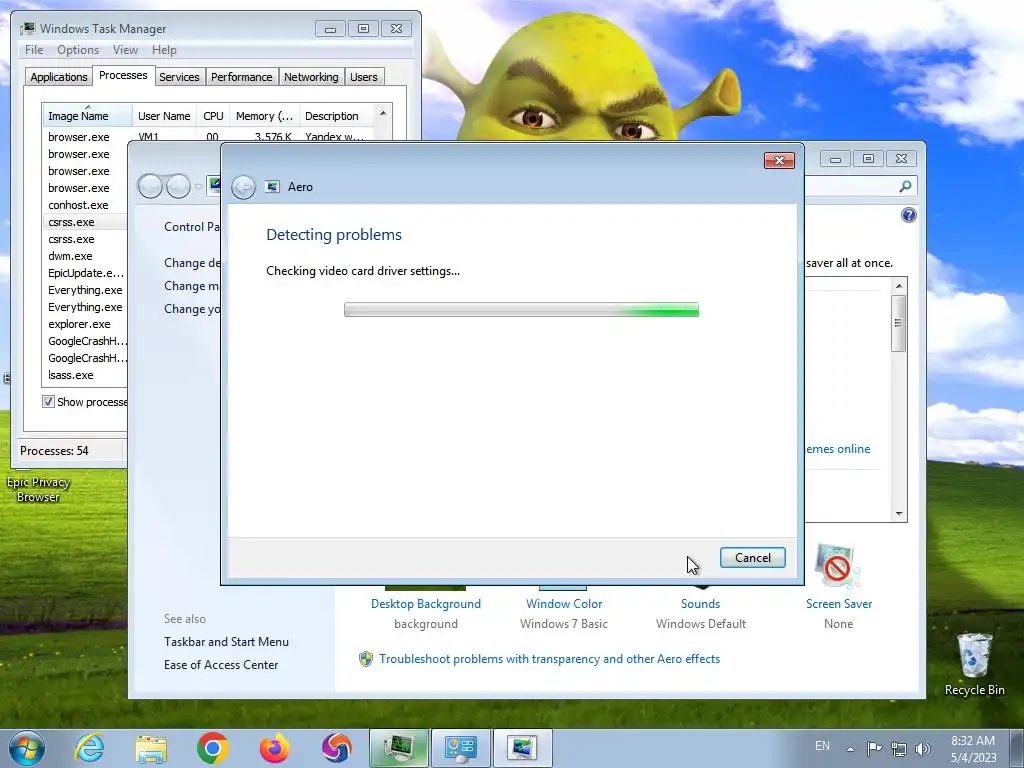Click the Aero troubleshooter title icon

tap(272, 187)
